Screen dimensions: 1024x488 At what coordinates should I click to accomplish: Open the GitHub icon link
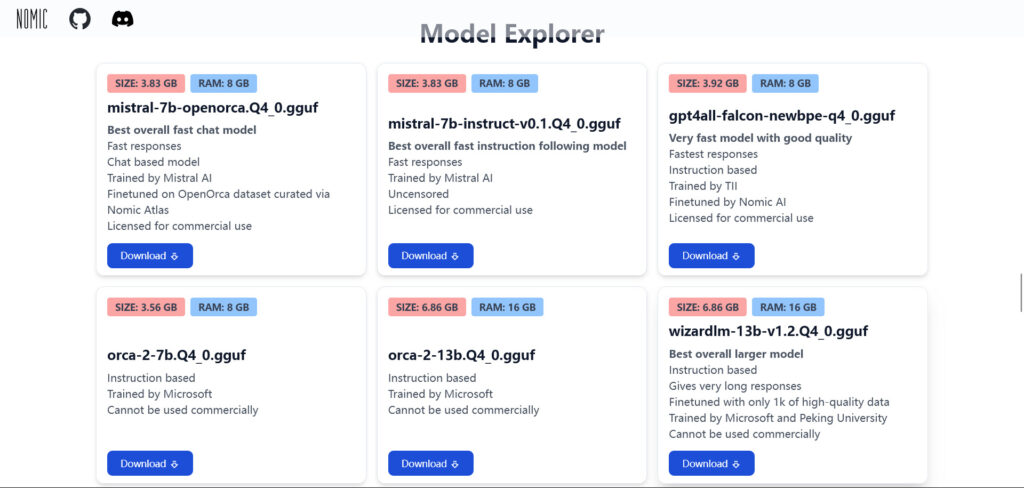tap(80, 19)
